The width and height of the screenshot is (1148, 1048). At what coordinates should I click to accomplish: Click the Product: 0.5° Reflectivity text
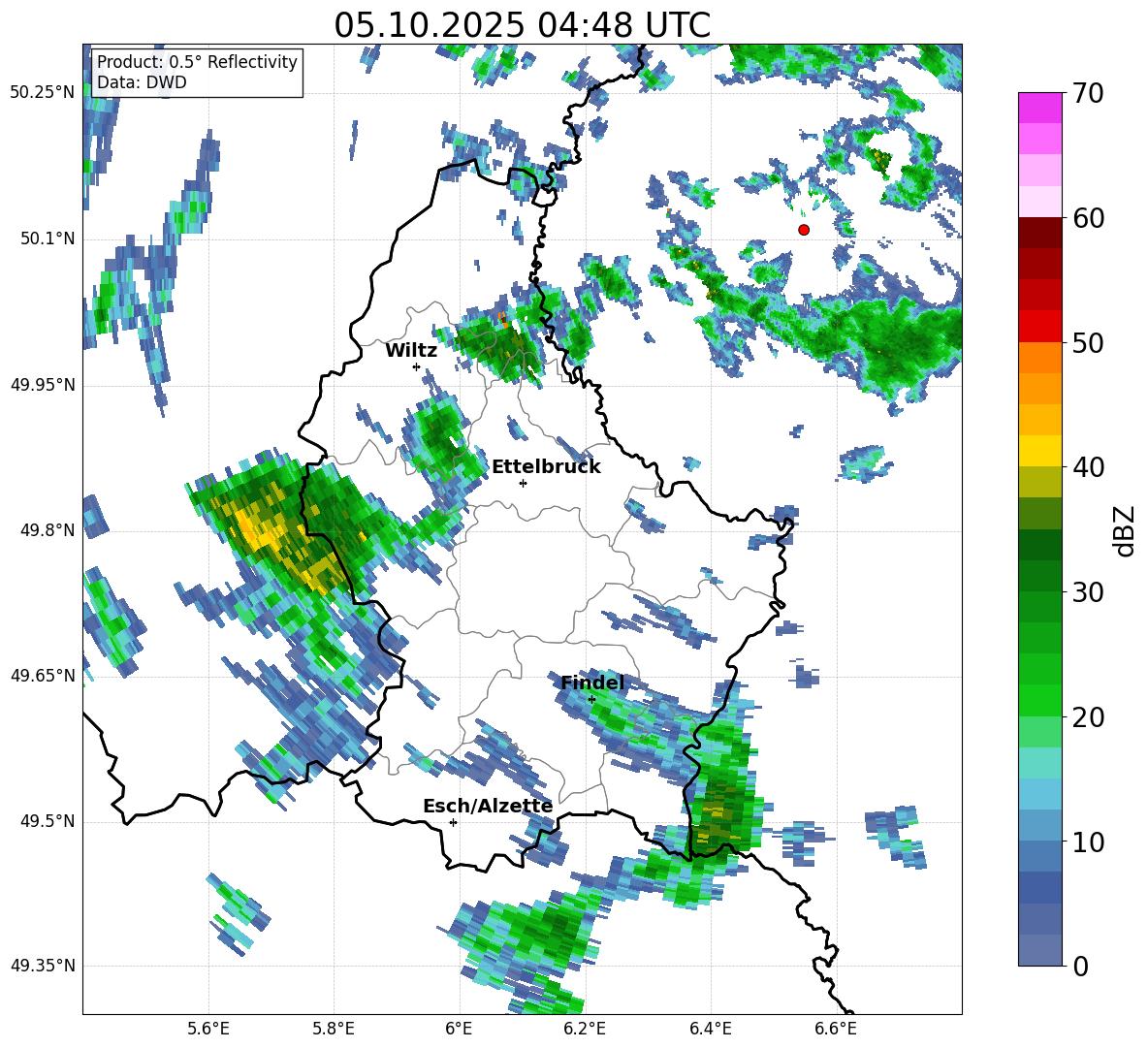pyautogui.click(x=197, y=62)
